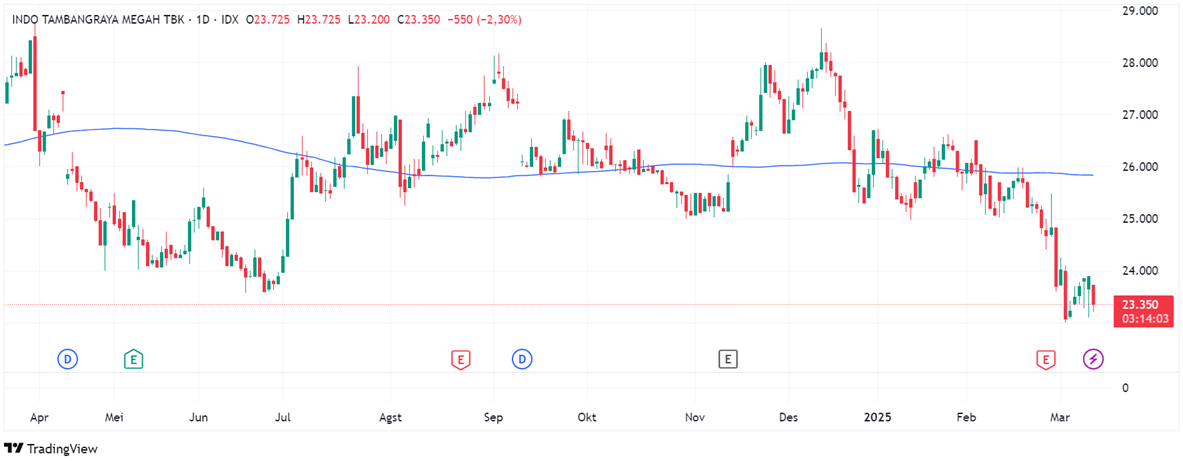The image size is (1183, 461).
Task: Open the TradingView logo link
Action: tap(51, 449)
